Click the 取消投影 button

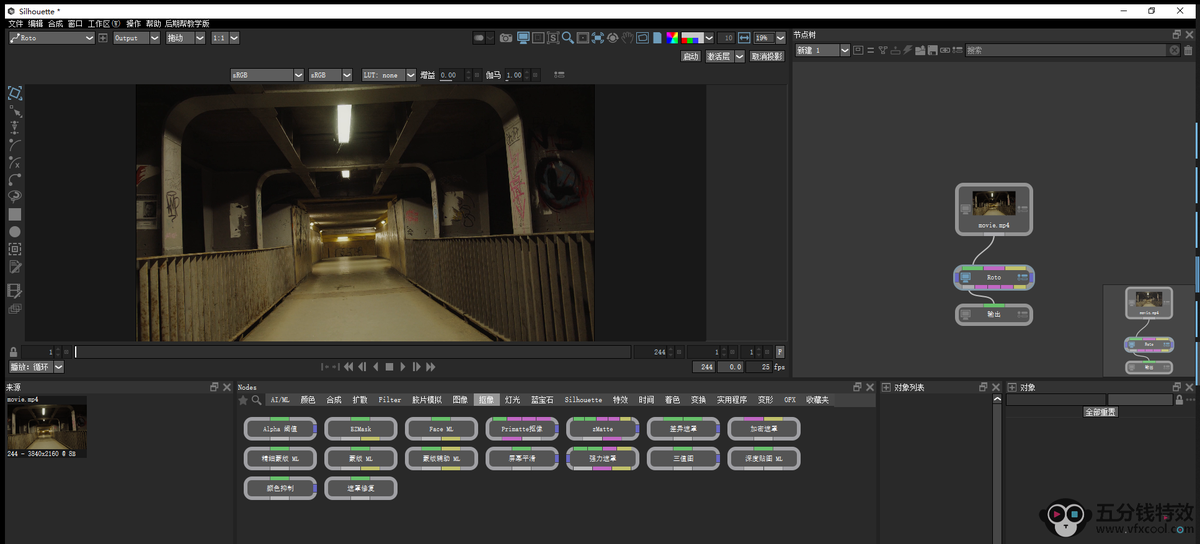(767, 57)
